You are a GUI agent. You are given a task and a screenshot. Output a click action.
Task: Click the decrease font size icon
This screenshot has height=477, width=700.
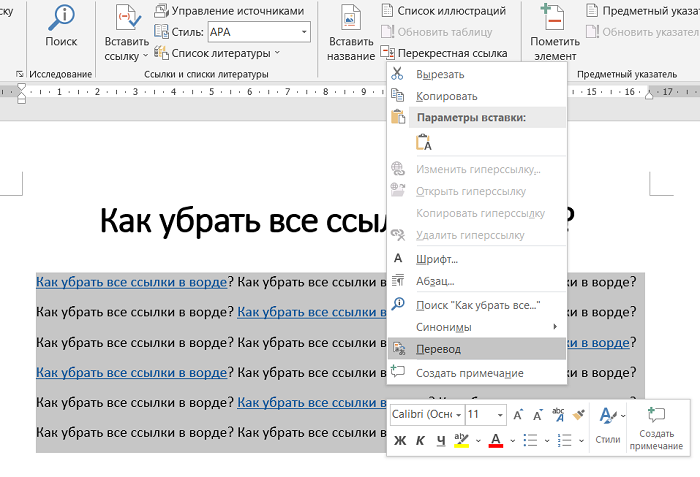[x=538, y=415]
